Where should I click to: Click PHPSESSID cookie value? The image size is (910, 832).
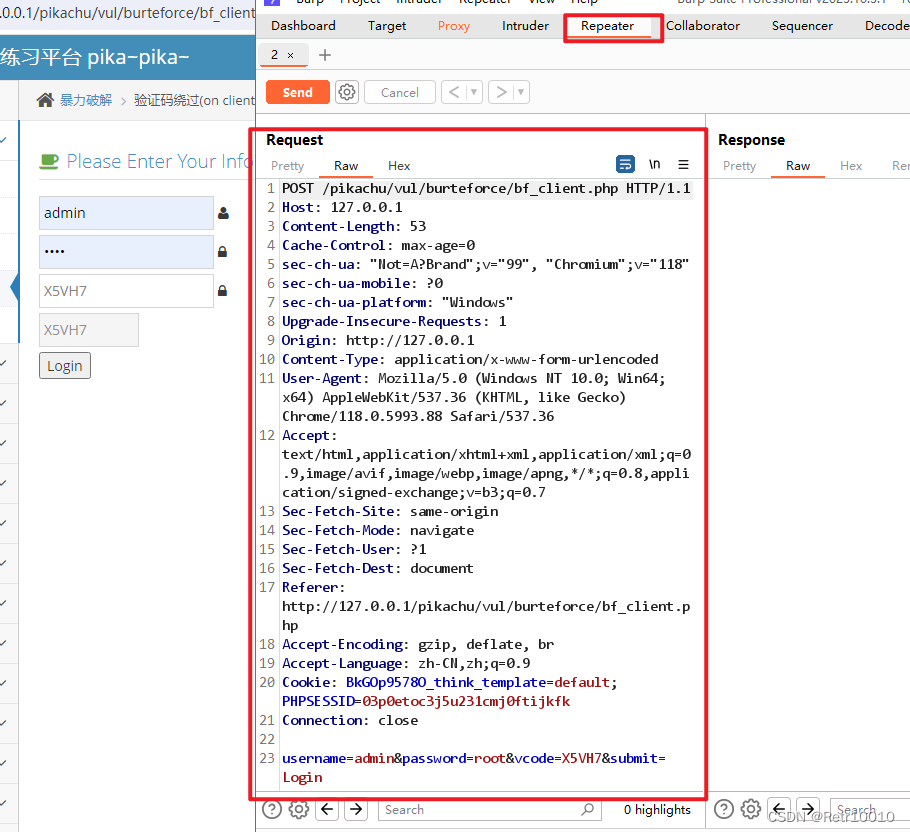466,701
